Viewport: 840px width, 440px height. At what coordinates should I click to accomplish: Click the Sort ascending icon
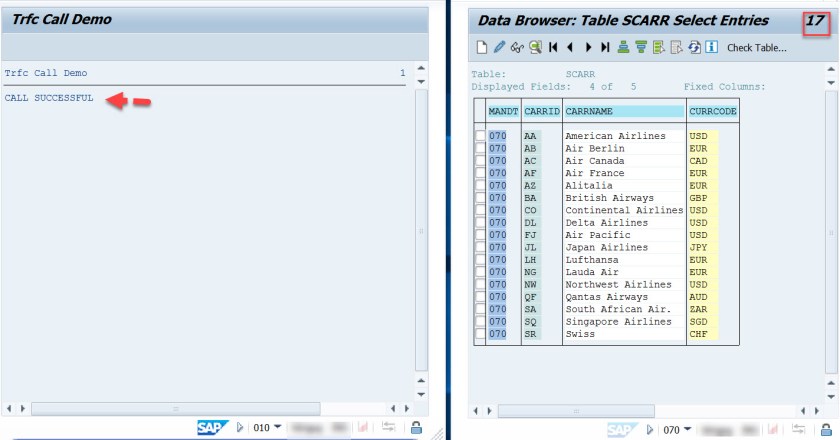point(623,47)
